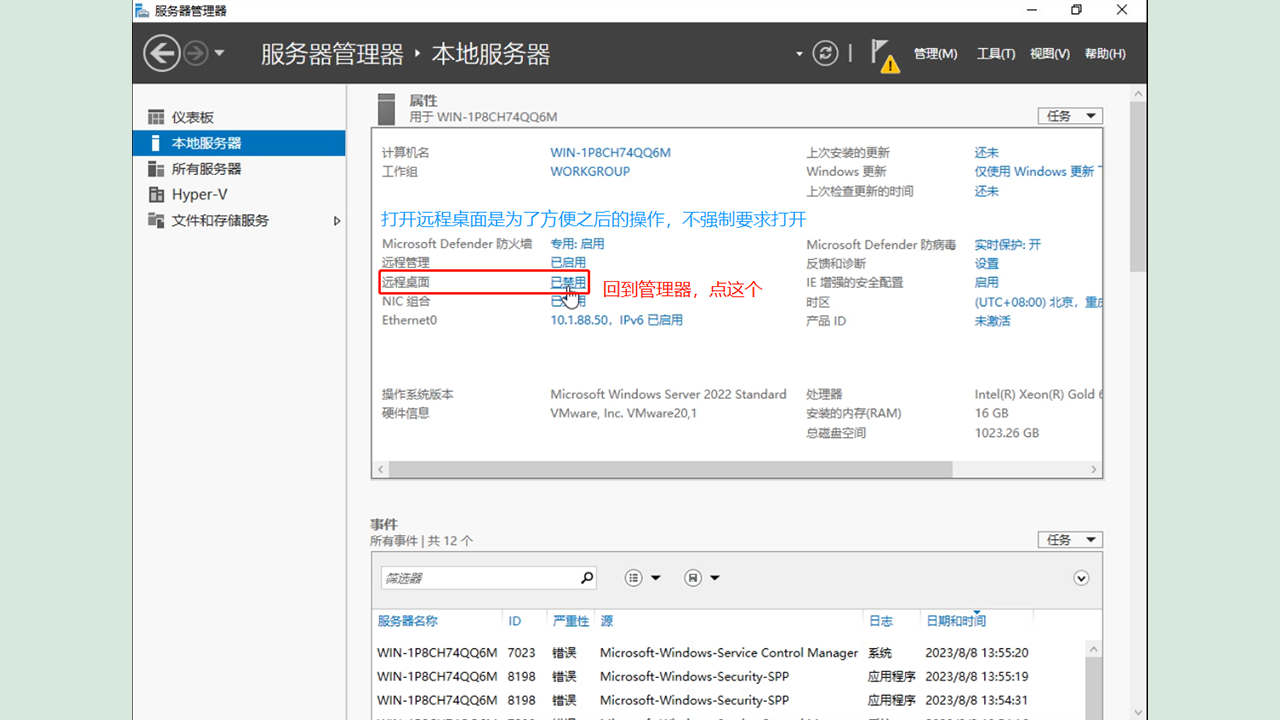Sort events by ID column
Image resolution: width=1280 pixels, height=720 pixels.
click(x=514, y=621)
